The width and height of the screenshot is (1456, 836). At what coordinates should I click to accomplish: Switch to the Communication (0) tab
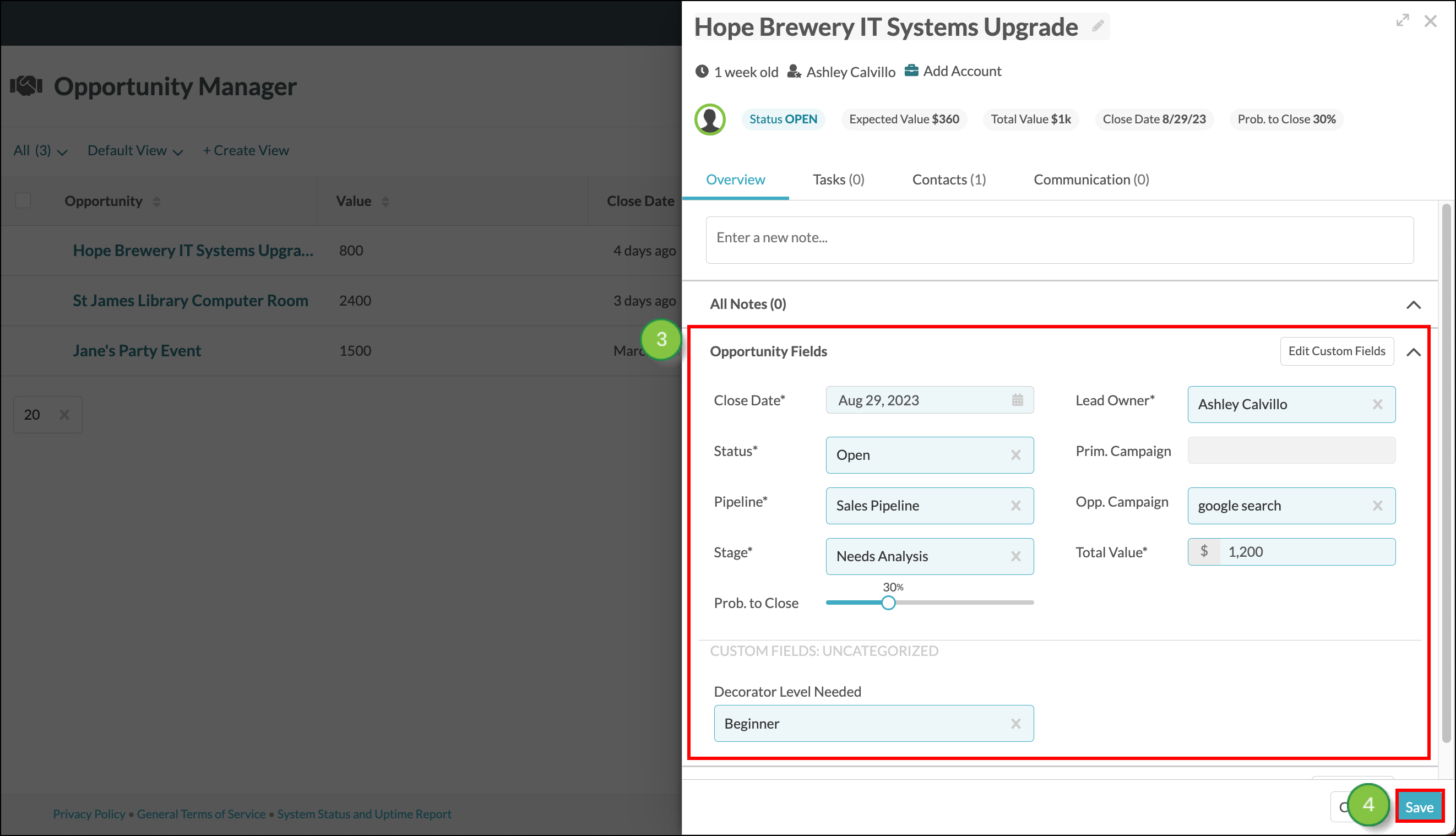1091,180
